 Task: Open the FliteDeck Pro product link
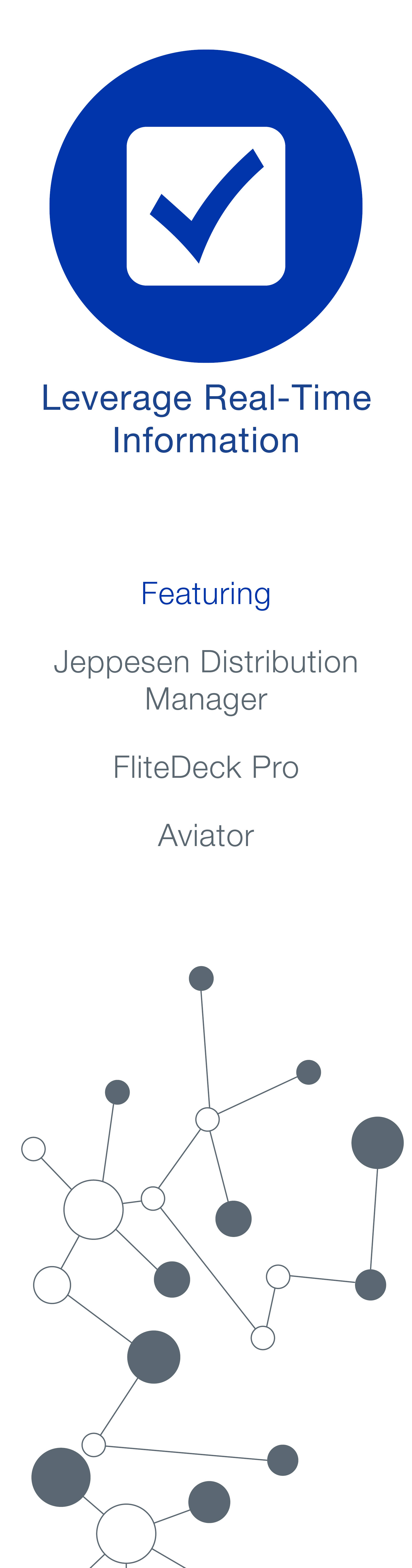pyautogui.click(x=206, y=767)
